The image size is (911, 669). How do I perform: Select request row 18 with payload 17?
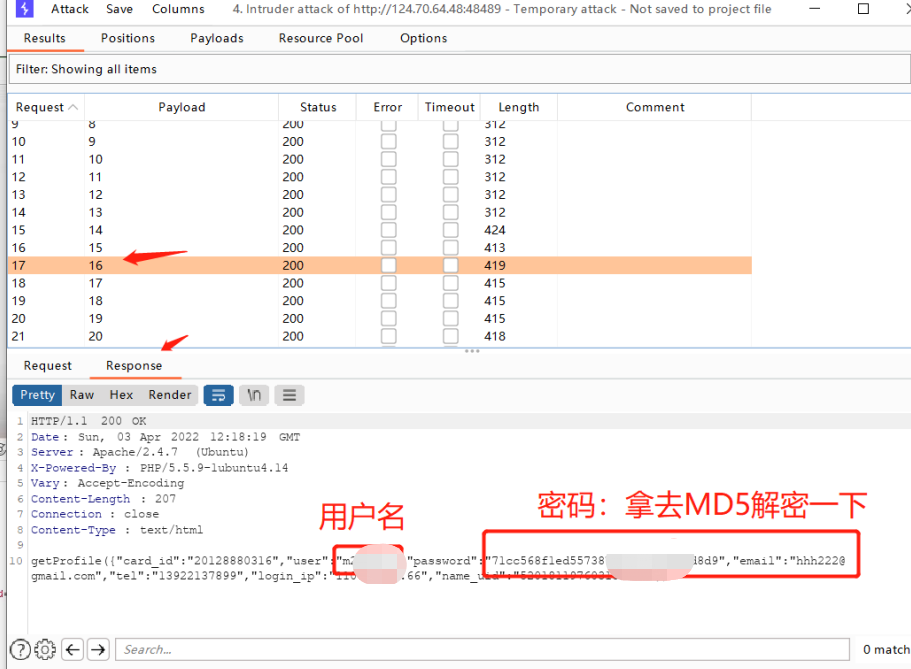tap(380, 284)
